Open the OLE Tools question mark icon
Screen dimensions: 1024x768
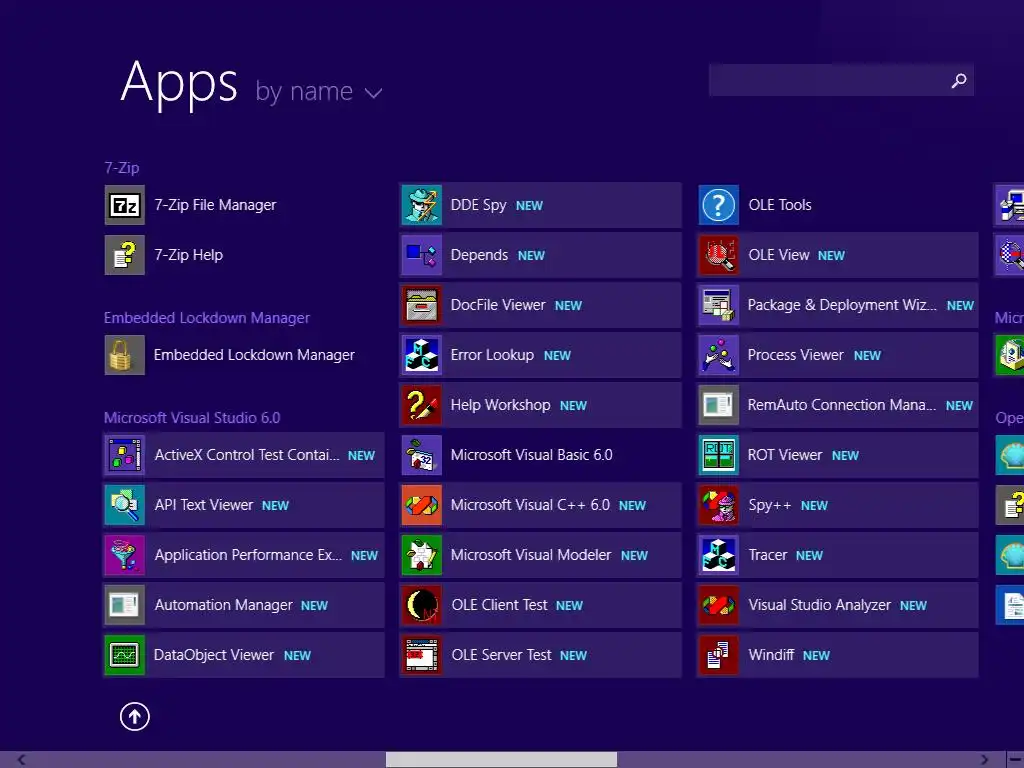pyautogui.click(x=719, y=205)
